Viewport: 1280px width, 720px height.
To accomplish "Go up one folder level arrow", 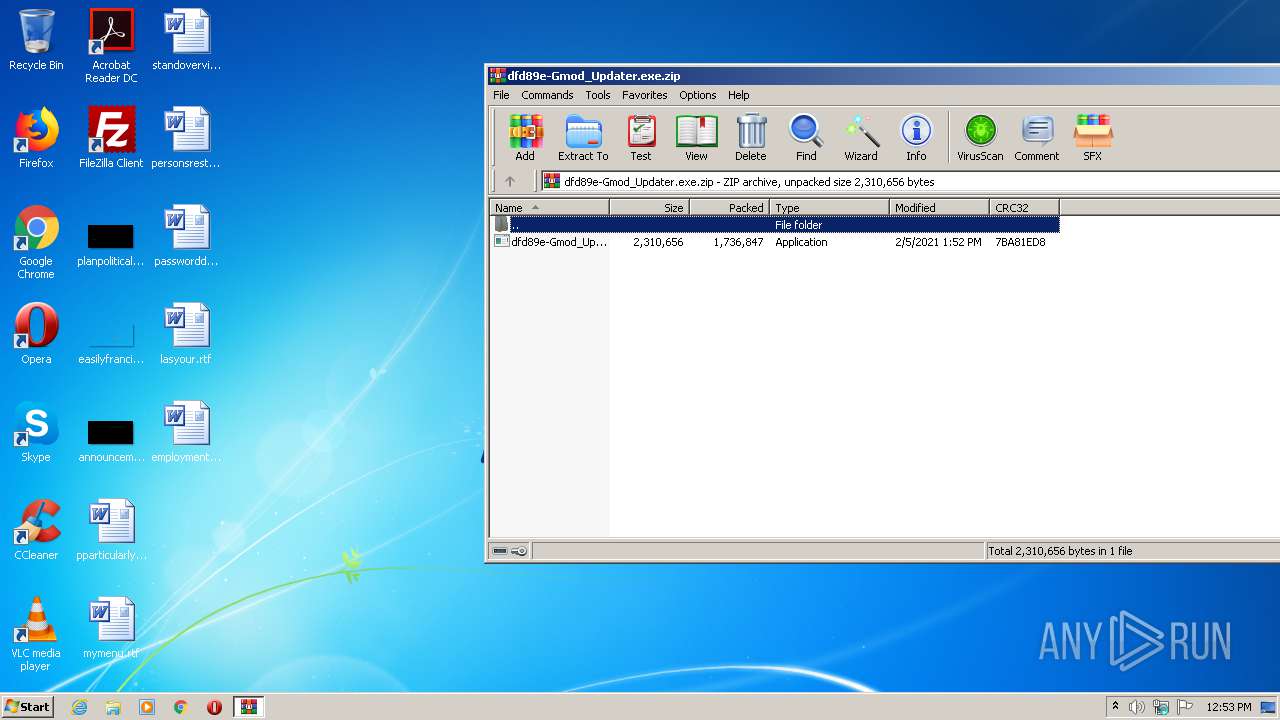I will click(x=510, y=181).
